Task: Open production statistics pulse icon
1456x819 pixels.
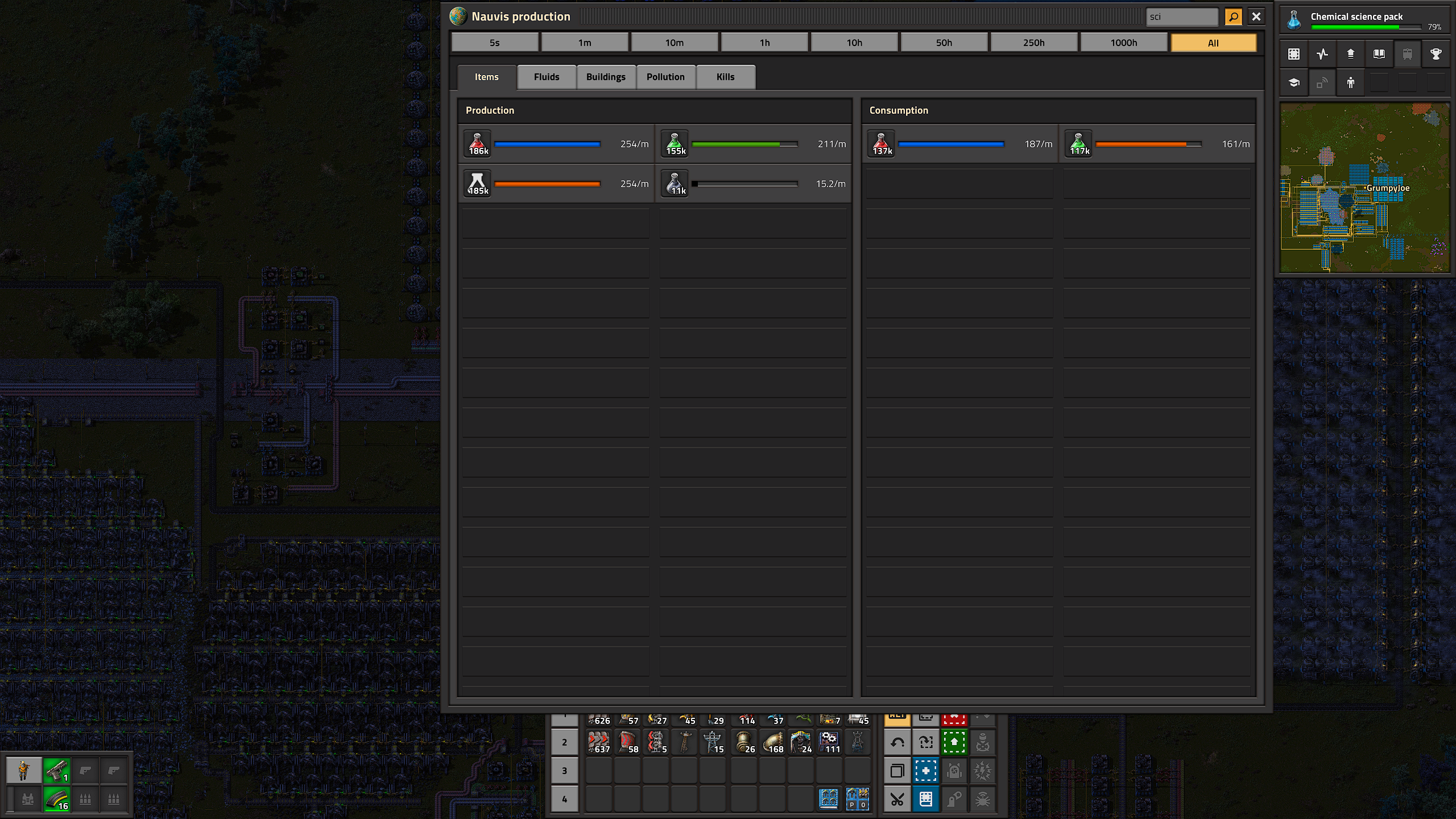Action: [1322, 54]
